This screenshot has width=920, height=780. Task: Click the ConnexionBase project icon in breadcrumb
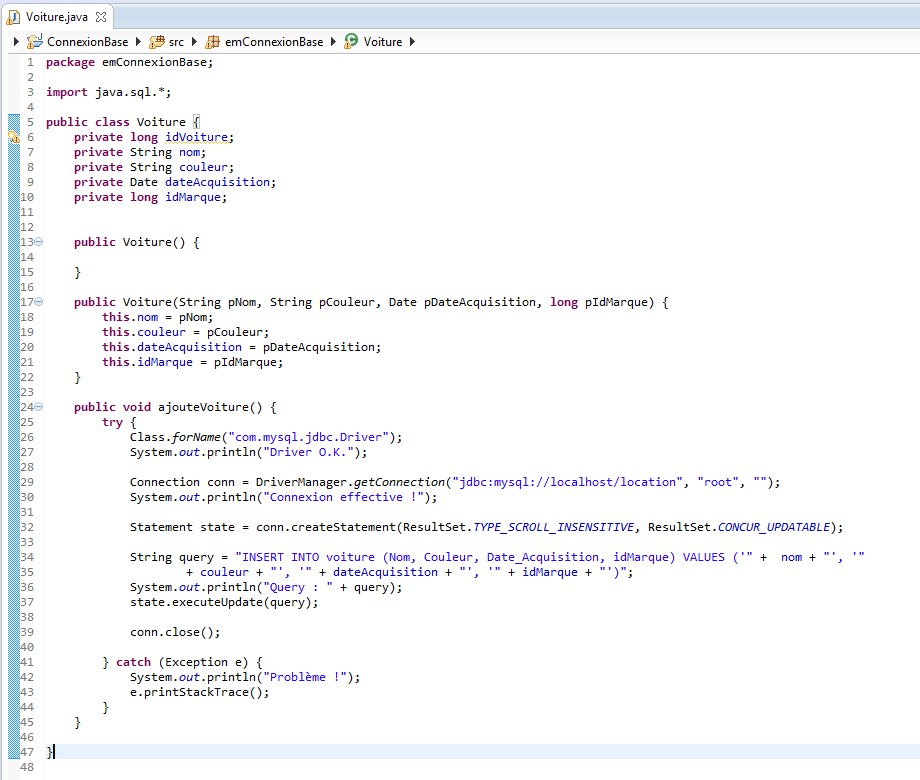coord(35,42)
